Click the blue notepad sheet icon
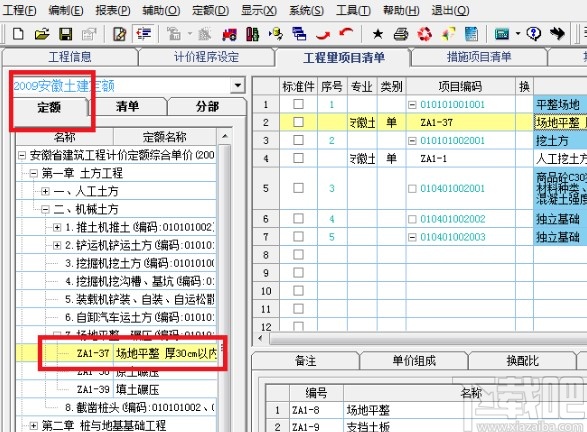Image resolution: width=587 pixels, height=432 pixels. point(471,34)
